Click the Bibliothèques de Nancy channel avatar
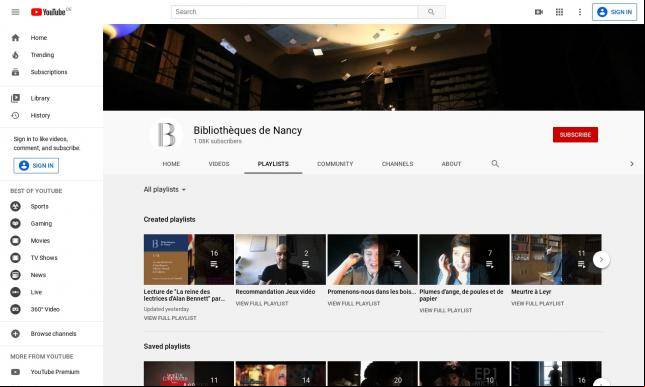Viewport: 645px width, 387px height. click(167, 134)
